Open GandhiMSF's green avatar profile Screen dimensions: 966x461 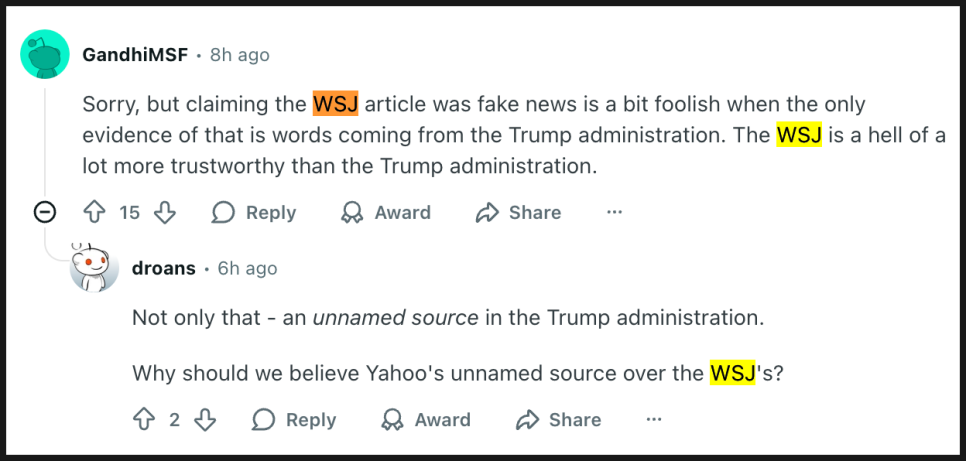tap(45, 55)
